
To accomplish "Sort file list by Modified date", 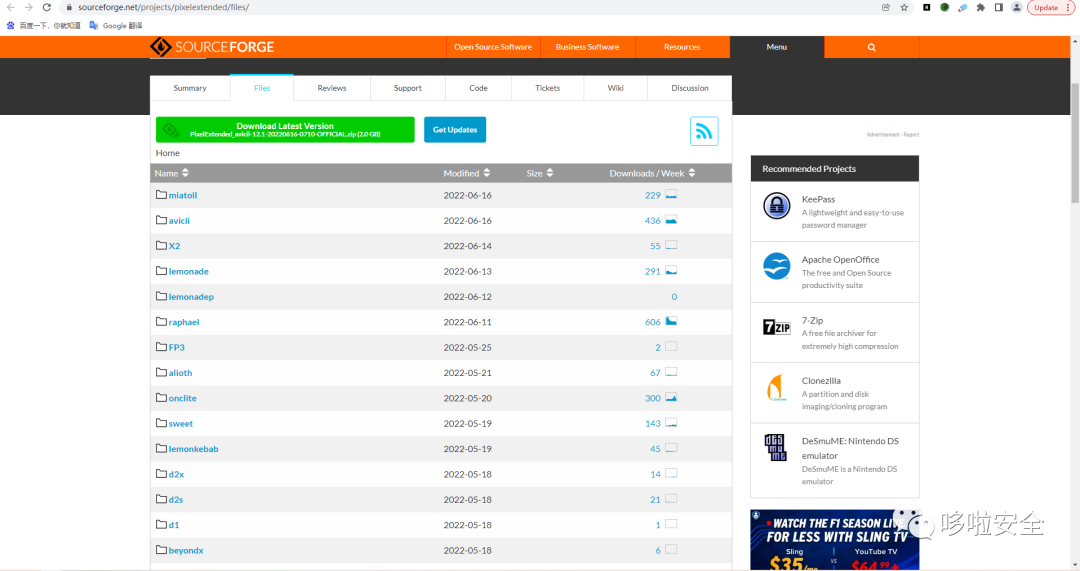I will click(x=466, y=174).
